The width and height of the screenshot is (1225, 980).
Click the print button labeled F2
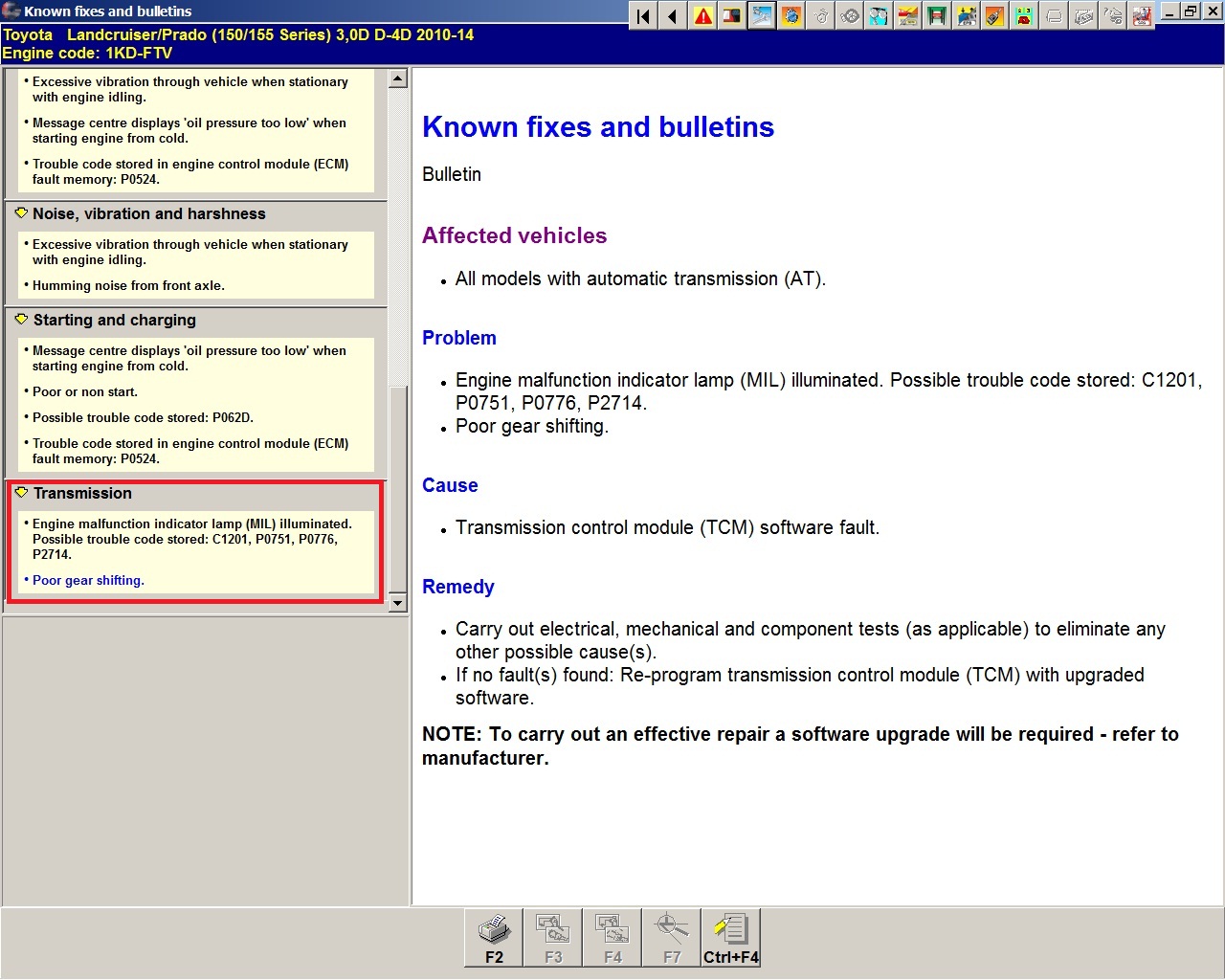(494, 937)
